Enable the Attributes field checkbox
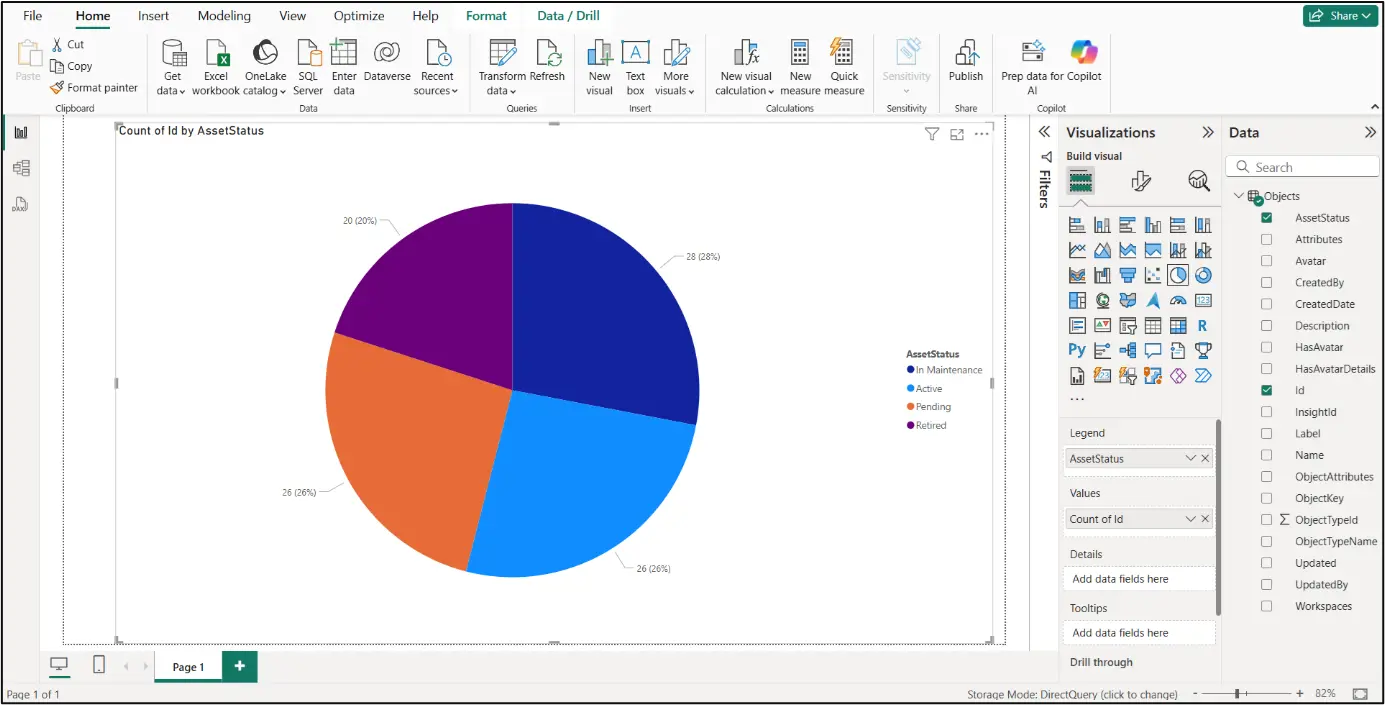Viewport: 1385px width, 705px height. point(1266,239)
